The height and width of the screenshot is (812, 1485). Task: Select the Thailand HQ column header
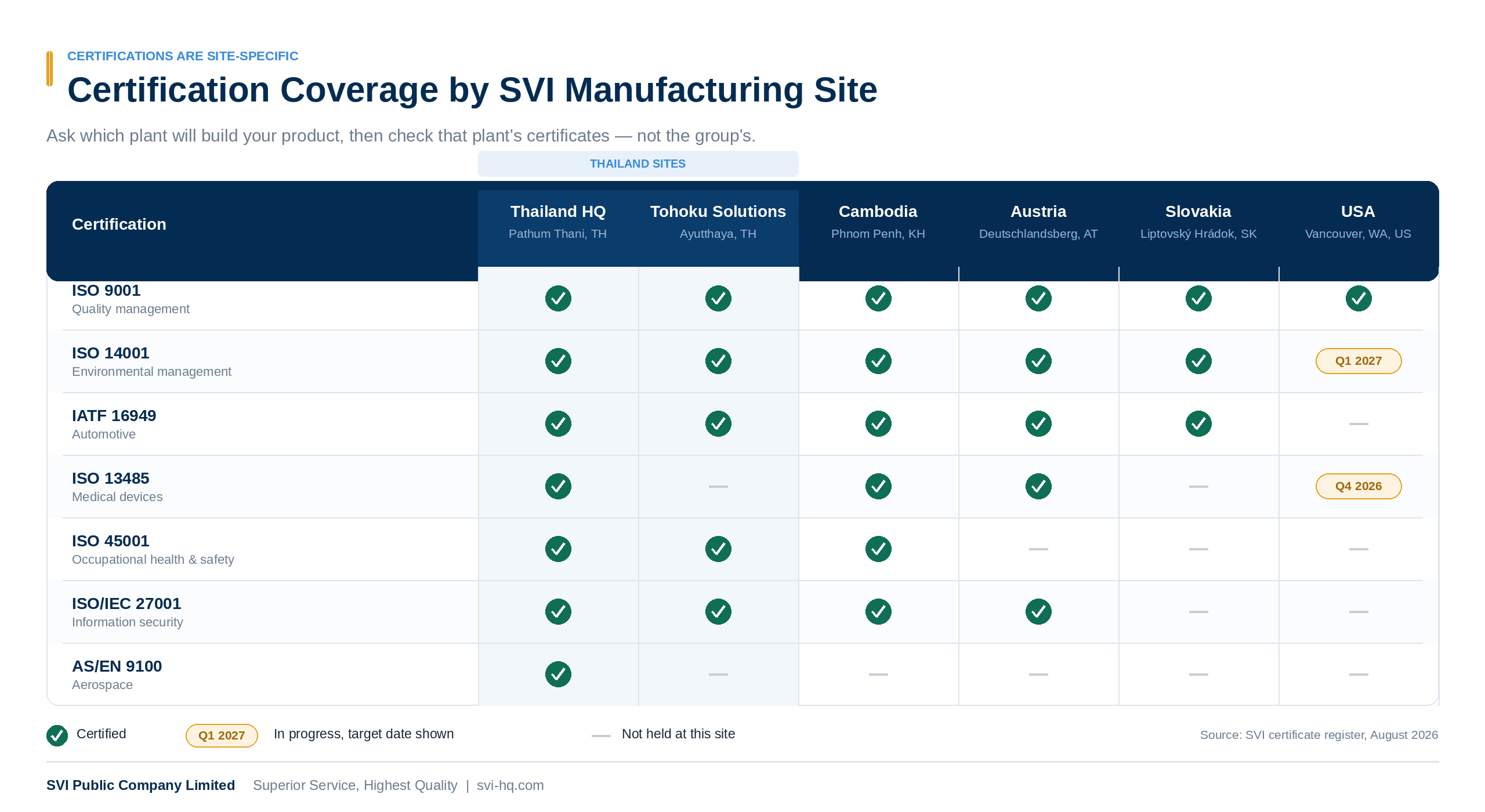point(558,212)
